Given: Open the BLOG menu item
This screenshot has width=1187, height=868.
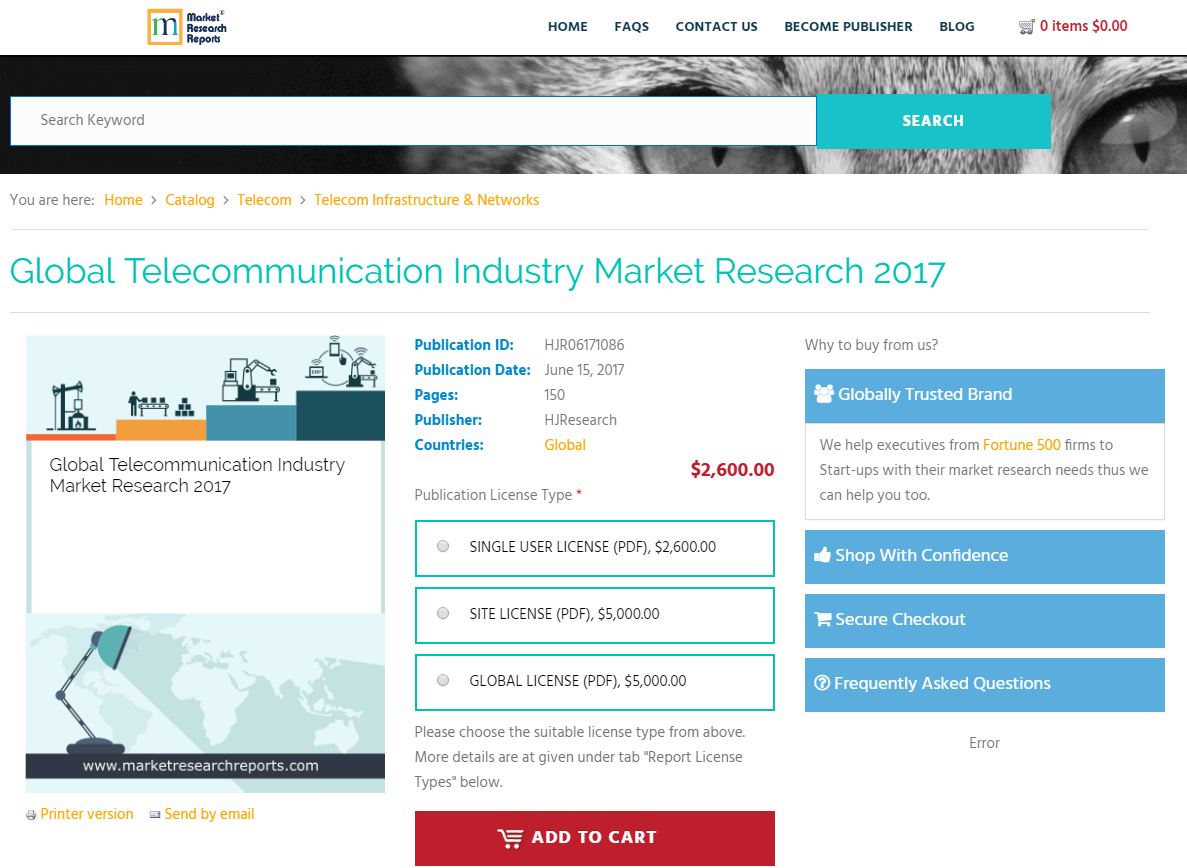Looking at the screenshot, I should (957, 26).
